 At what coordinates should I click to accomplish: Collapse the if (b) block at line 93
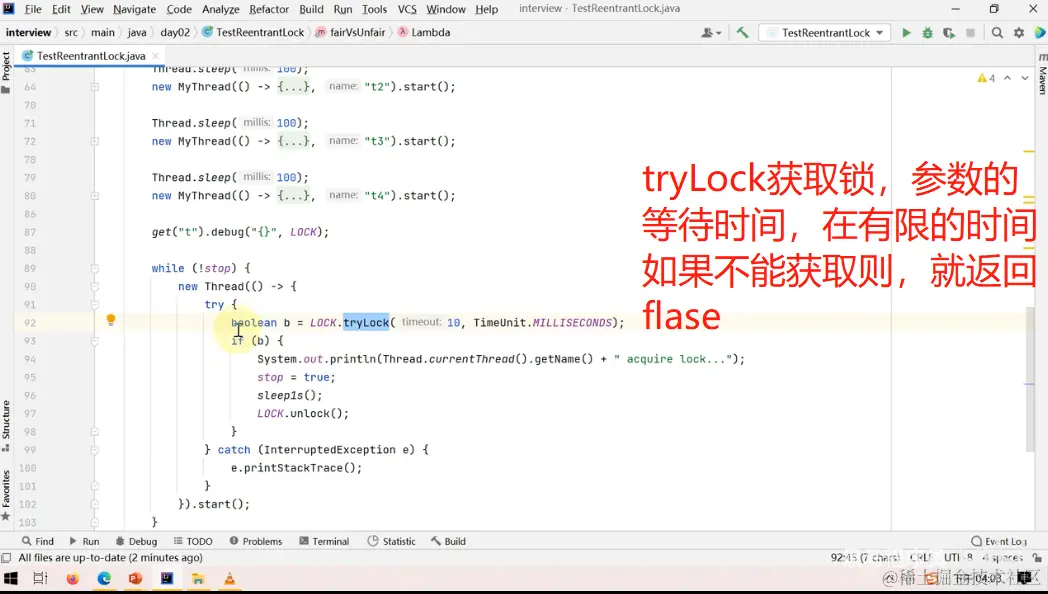(x=95, y=341)
